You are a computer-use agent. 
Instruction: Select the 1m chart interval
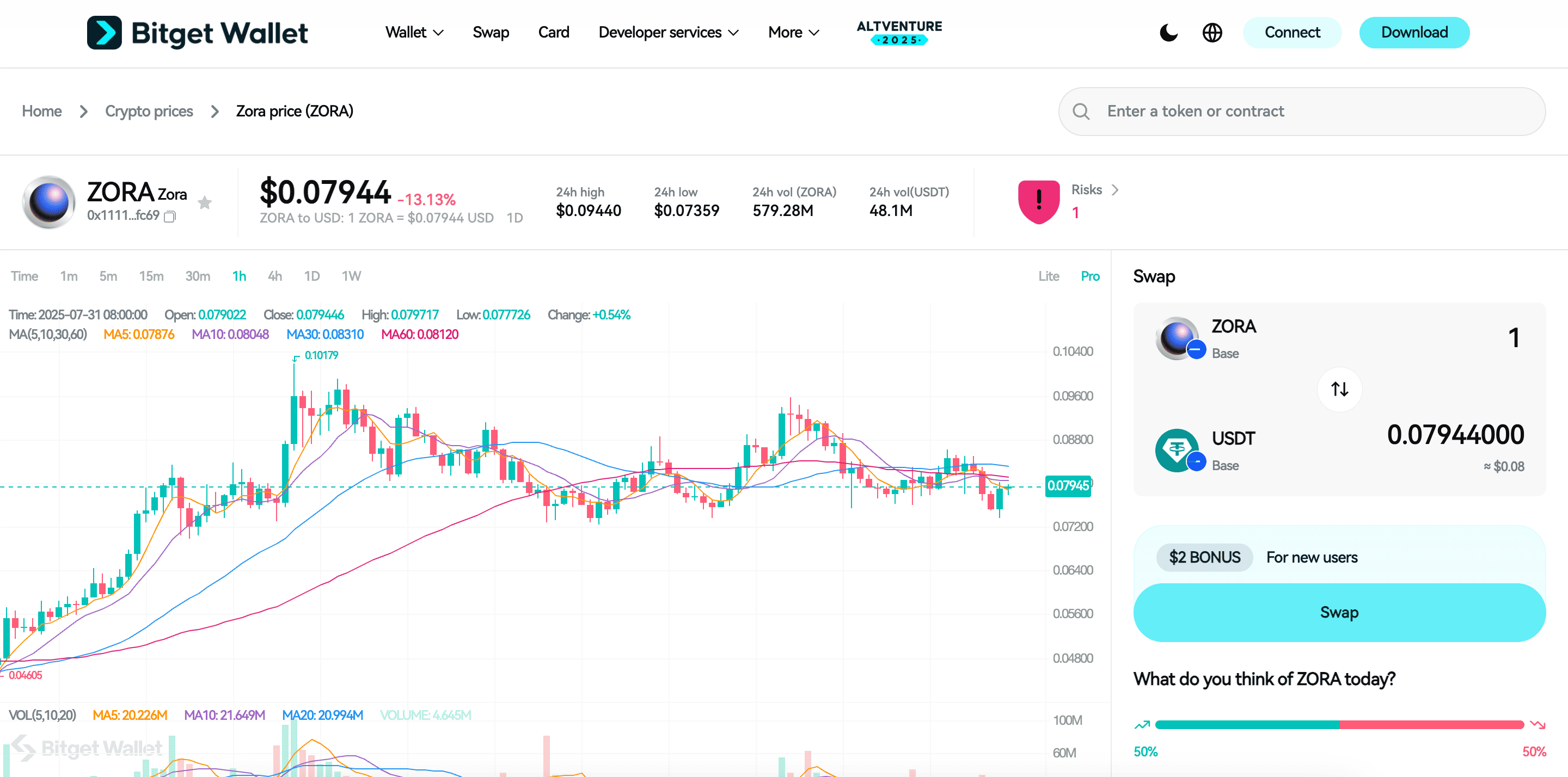69,276
